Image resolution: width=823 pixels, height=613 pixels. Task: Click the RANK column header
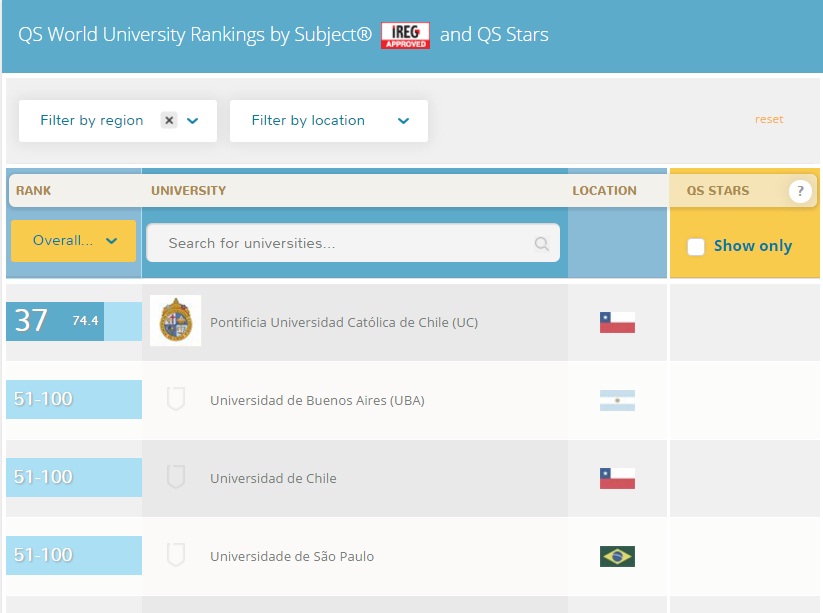[34, 191]
